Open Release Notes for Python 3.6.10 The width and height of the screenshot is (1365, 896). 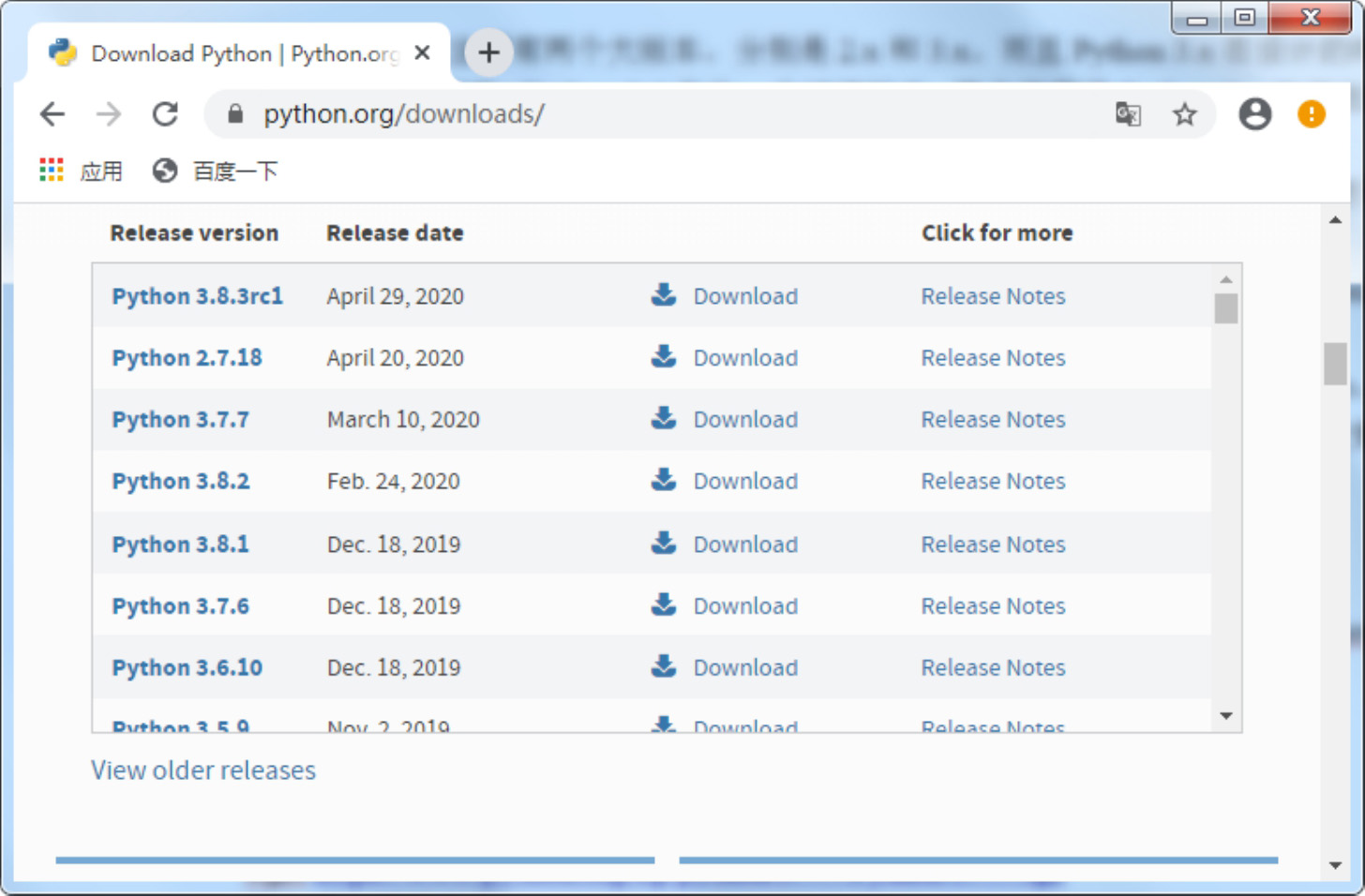coord(993,668)
